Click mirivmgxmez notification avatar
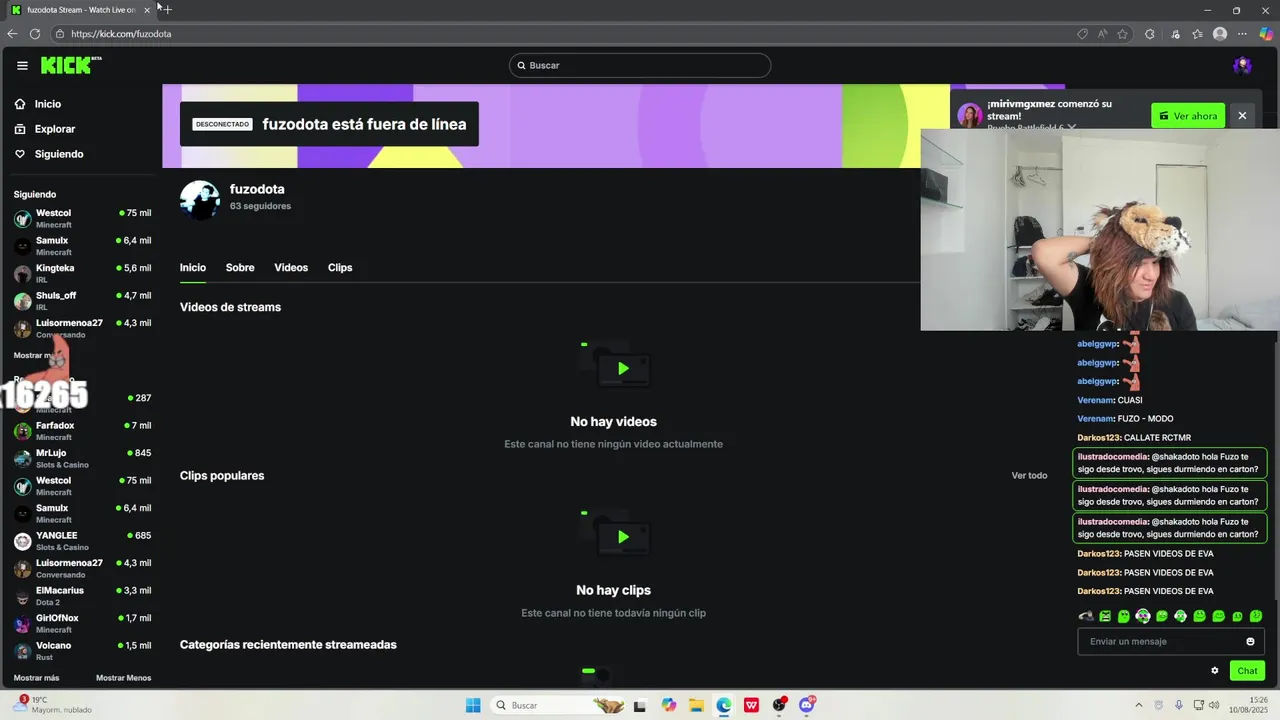The width and height of the screenshot is (1280, 720). pos(970,115)
